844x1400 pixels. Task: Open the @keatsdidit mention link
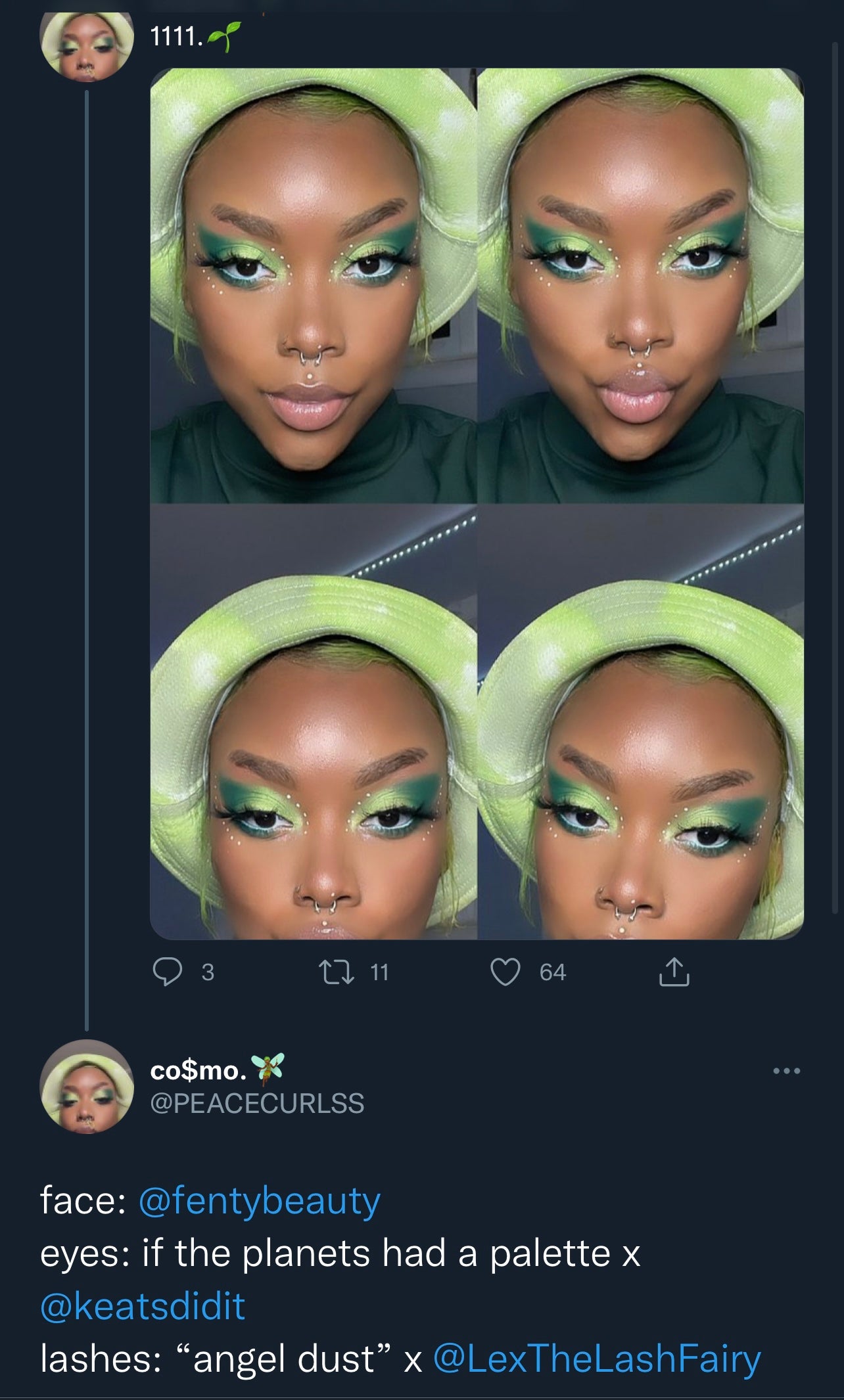tap(143, 1306)
